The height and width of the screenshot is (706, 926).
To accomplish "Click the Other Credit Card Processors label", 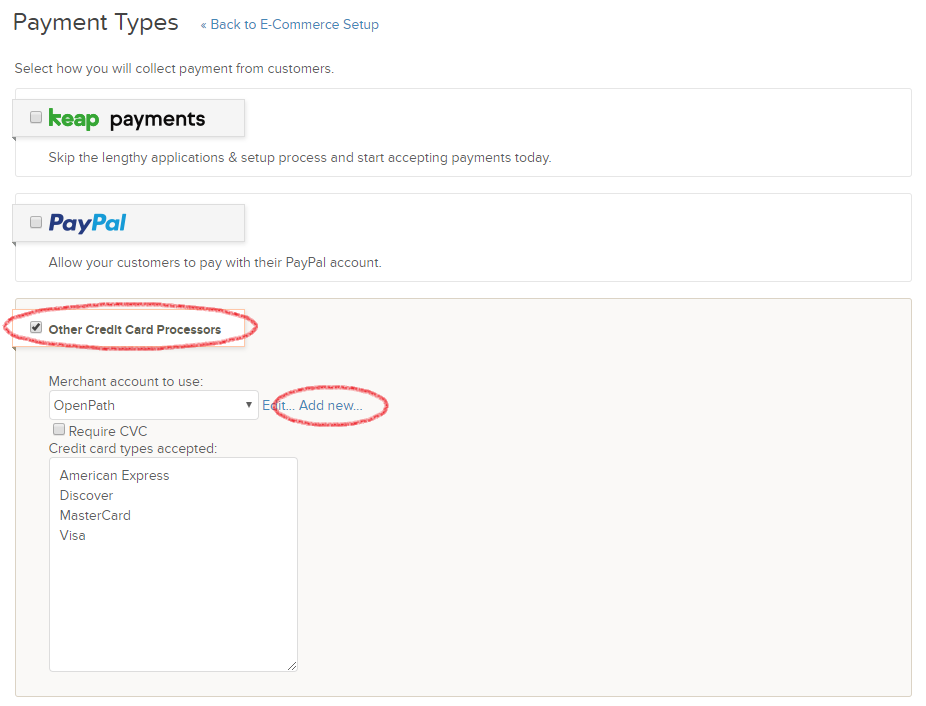I will point(135,330).
